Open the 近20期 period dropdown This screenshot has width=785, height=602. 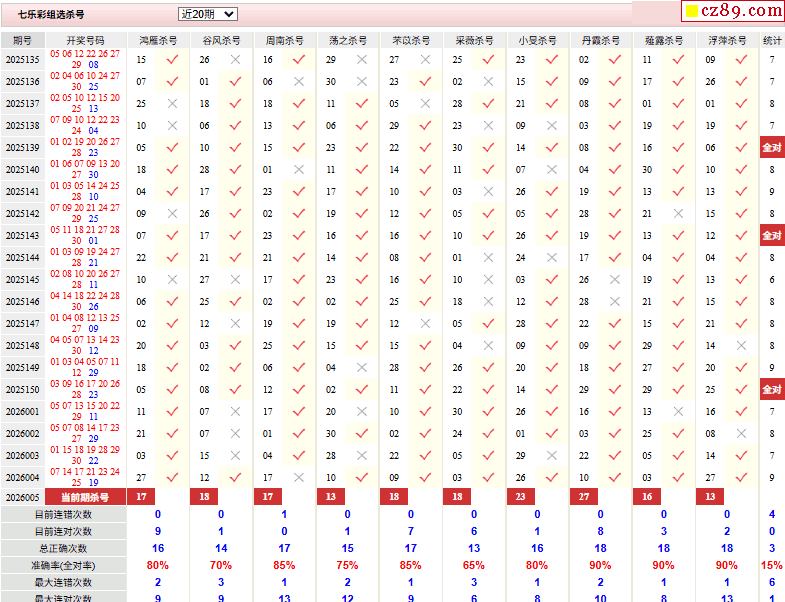tap(208, 14)
